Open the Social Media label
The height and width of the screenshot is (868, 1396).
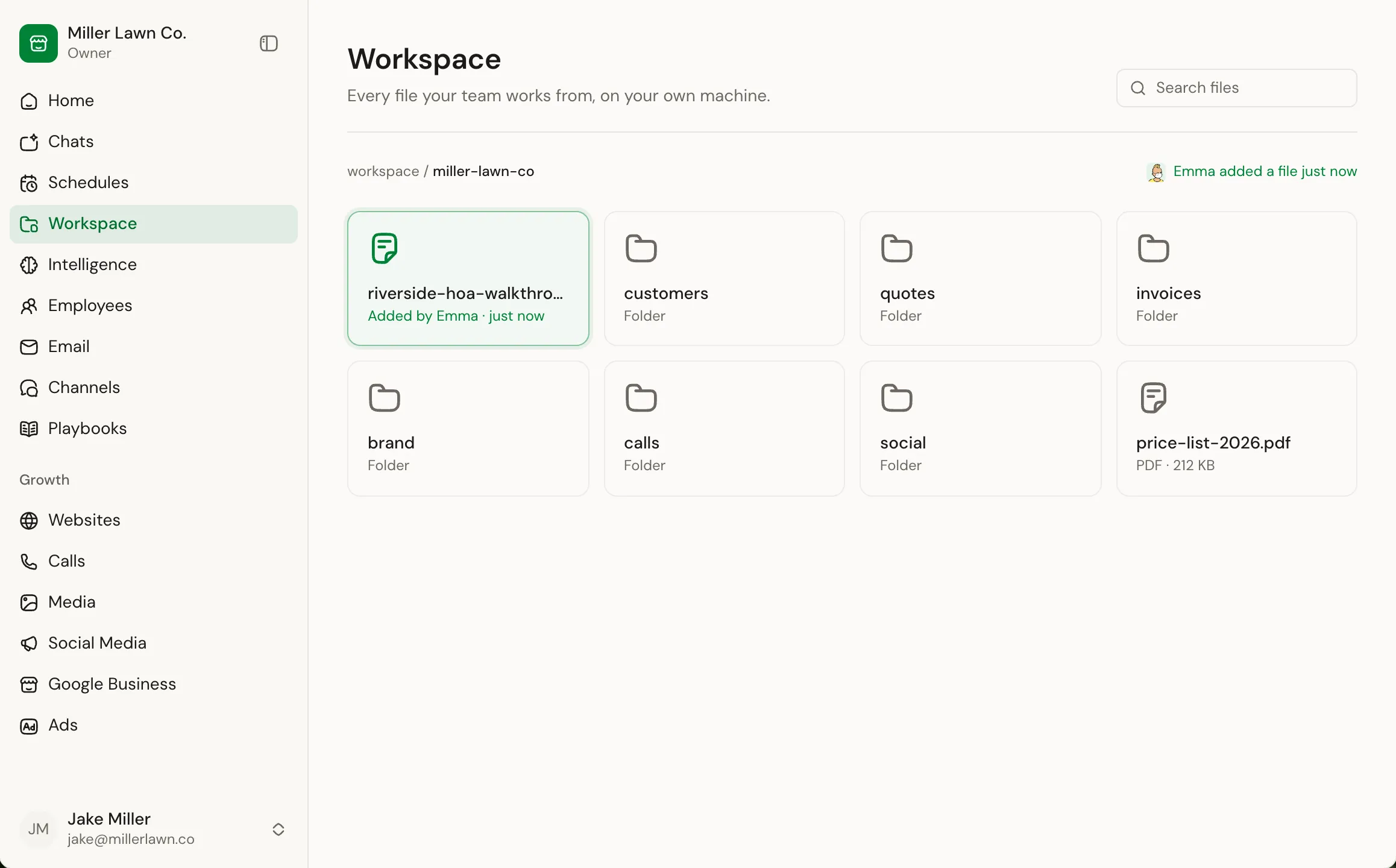coord(97,643)
